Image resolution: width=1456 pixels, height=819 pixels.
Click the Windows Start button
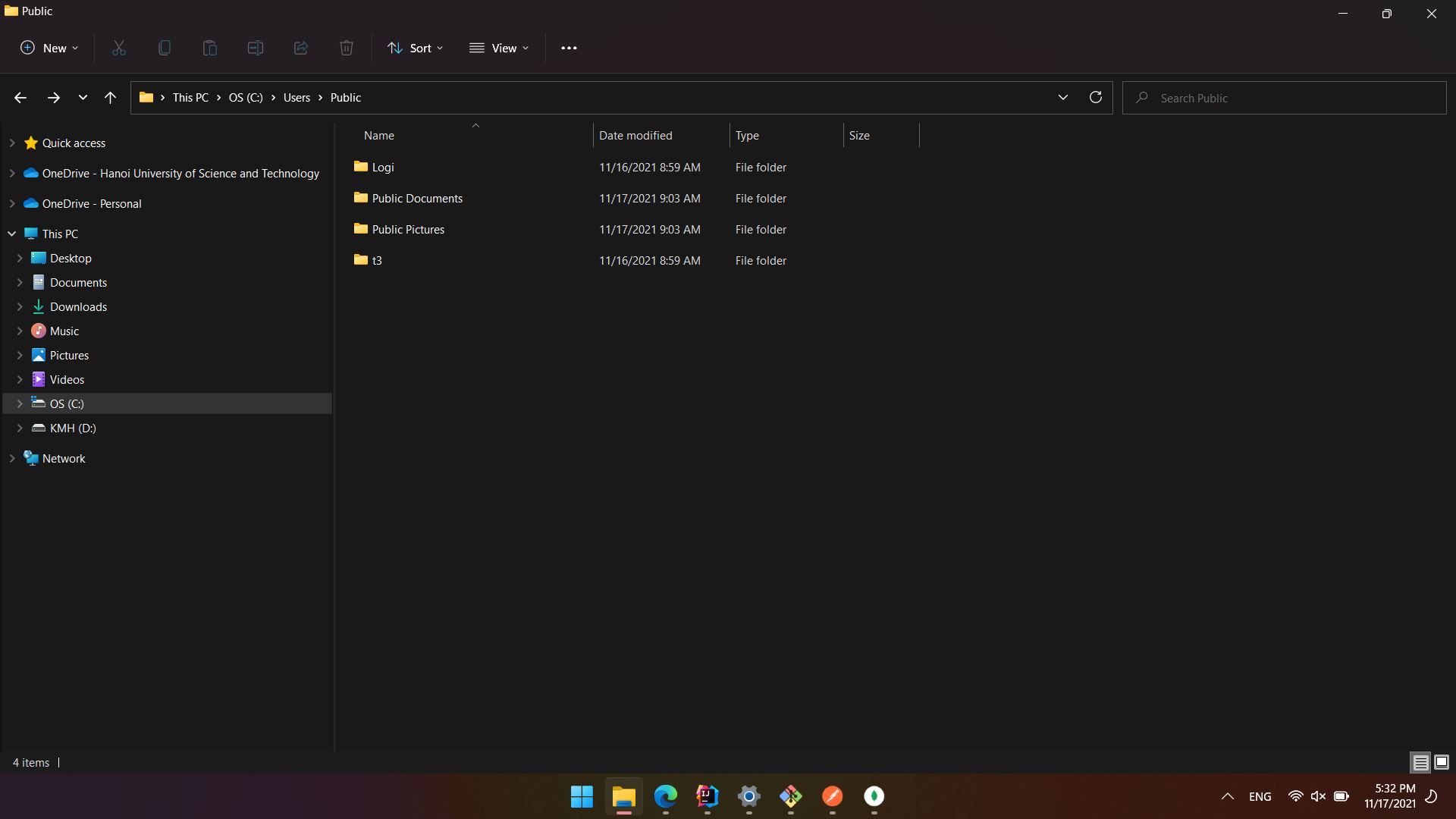(x=581, y=796)
